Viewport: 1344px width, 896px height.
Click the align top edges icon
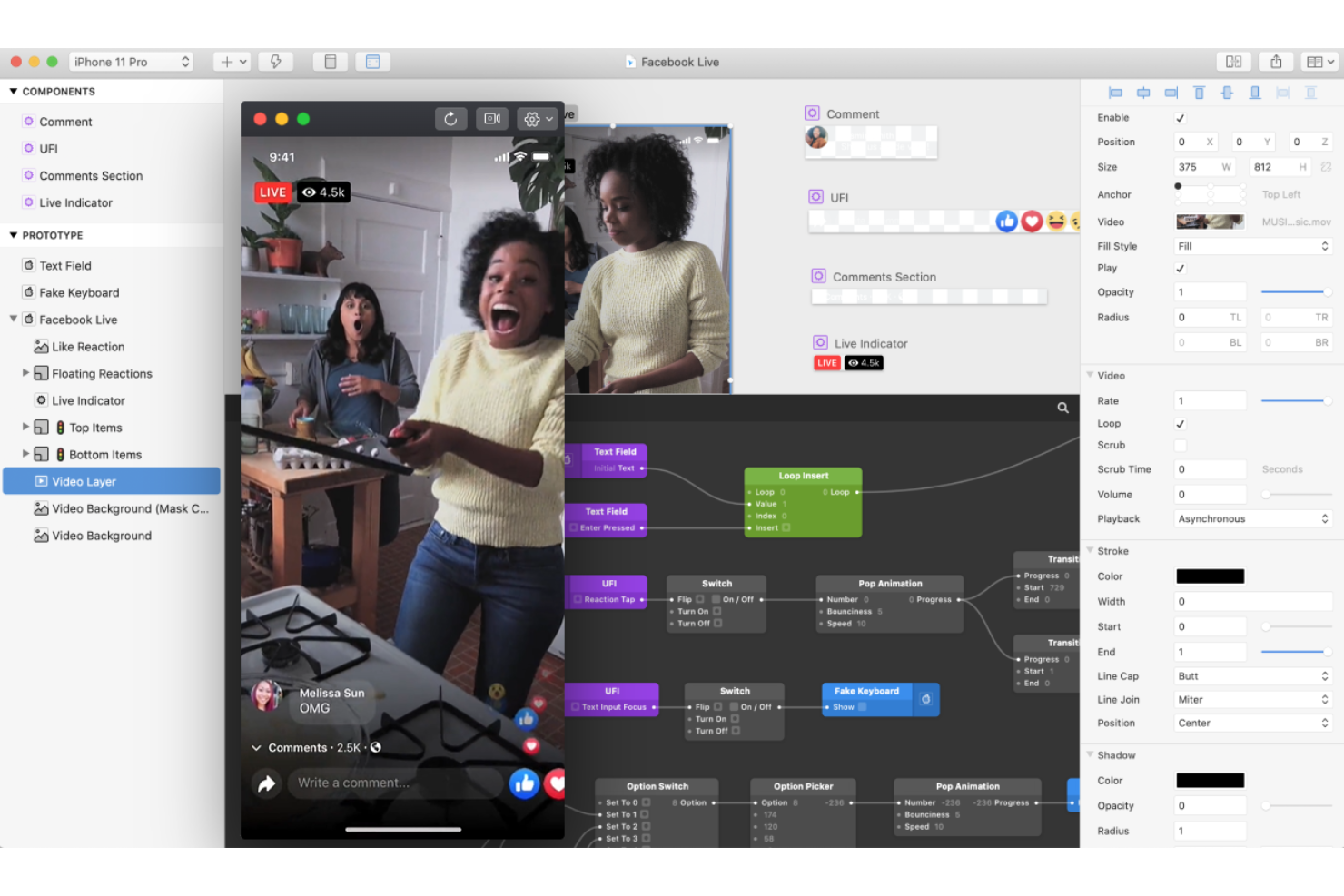click(1199, 93)
